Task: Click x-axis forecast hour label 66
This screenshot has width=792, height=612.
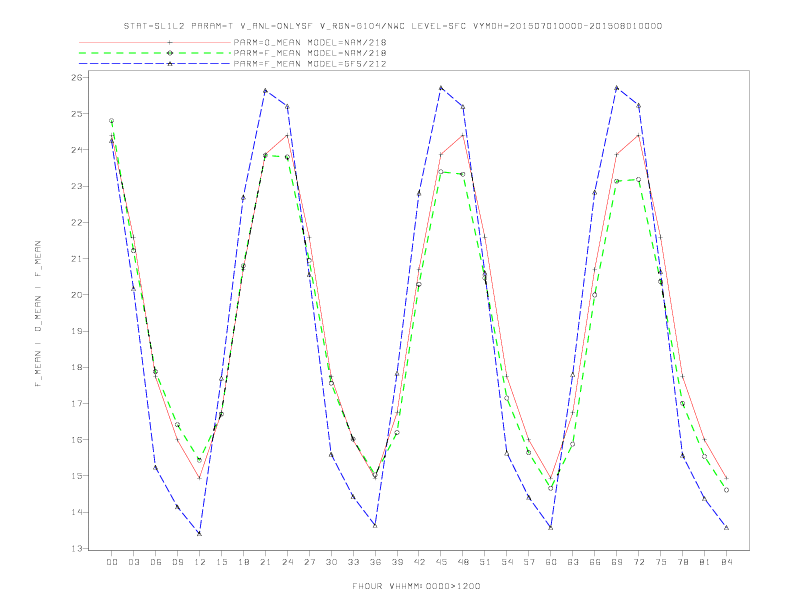Action: click(x=595, y=562)
